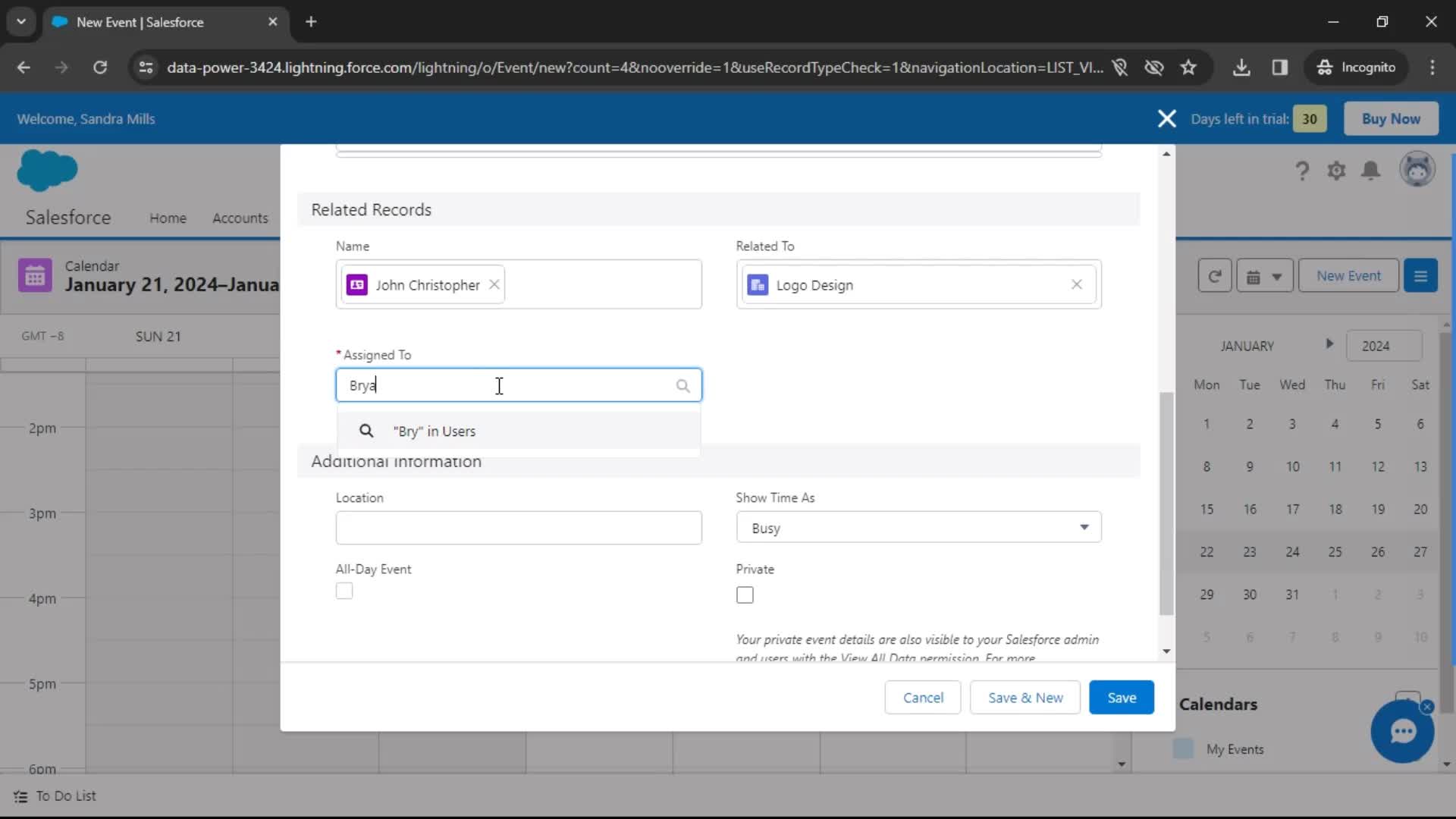The image size is (1456, 819).
Task: Click the address bar URL
Action: tap(635, 67)
